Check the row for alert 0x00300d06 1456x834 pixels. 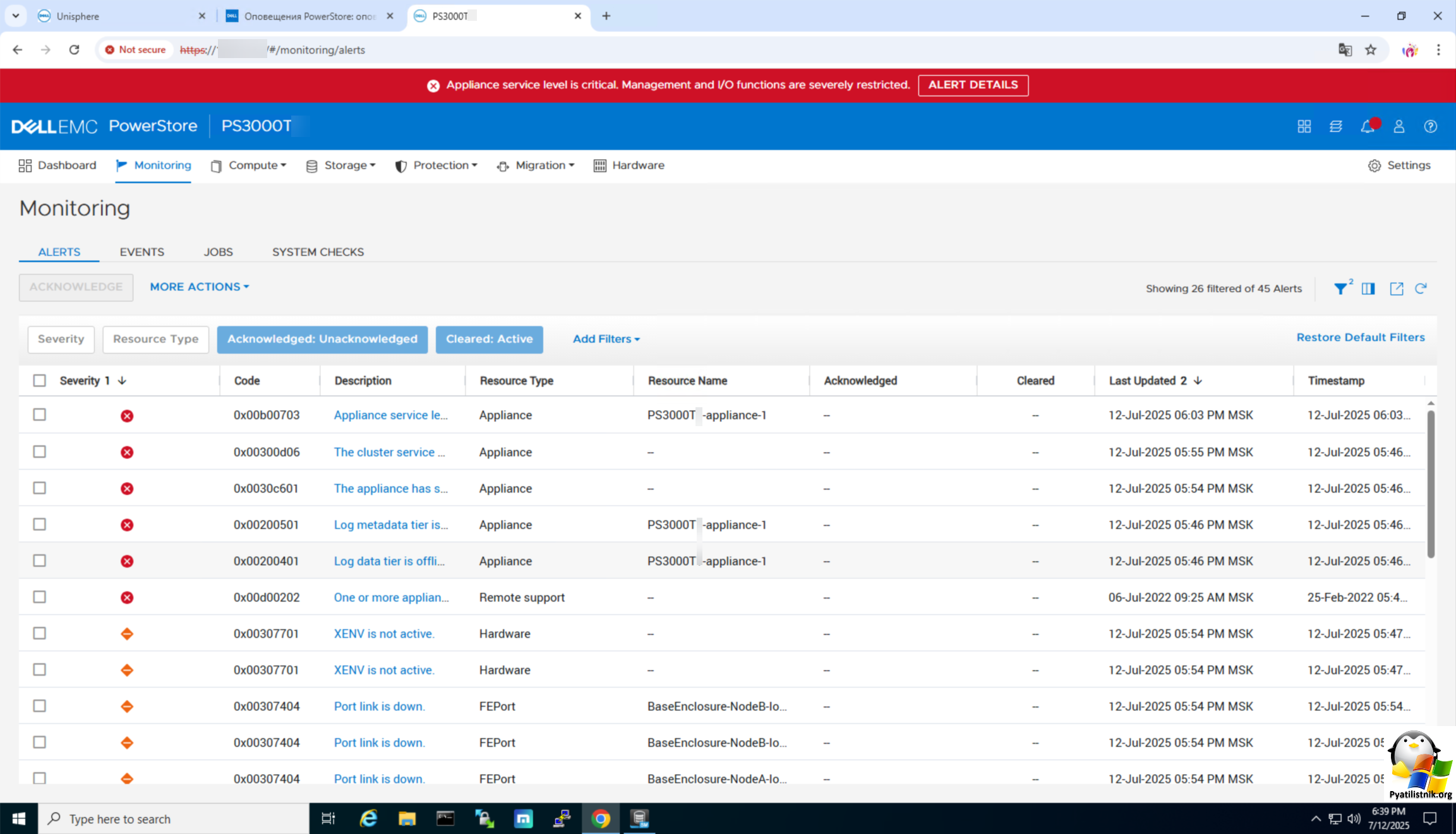[40, 451]
